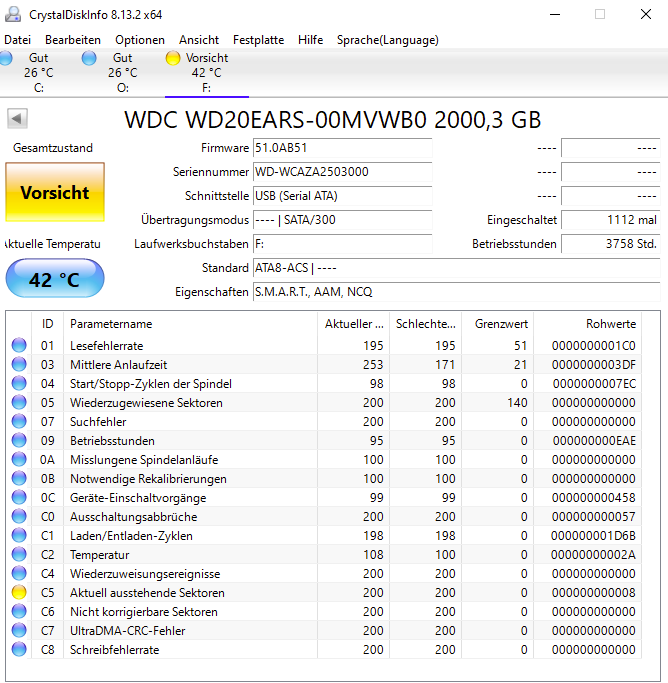Open the Festplatte menu
The image size is (668, 683).
point(259,40)
